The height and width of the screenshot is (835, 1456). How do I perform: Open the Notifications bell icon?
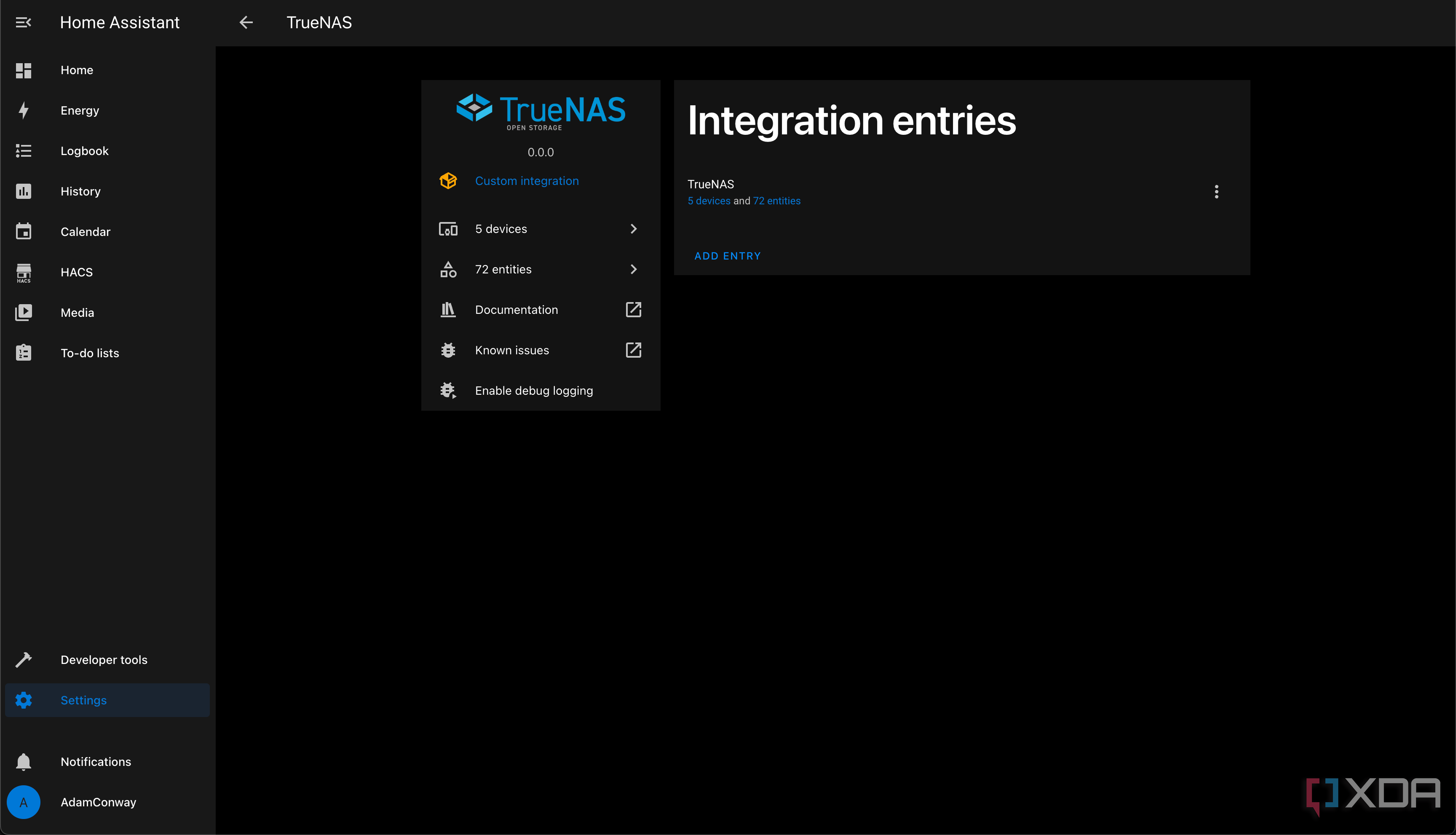pyautogui.click(x=24, y=762)
